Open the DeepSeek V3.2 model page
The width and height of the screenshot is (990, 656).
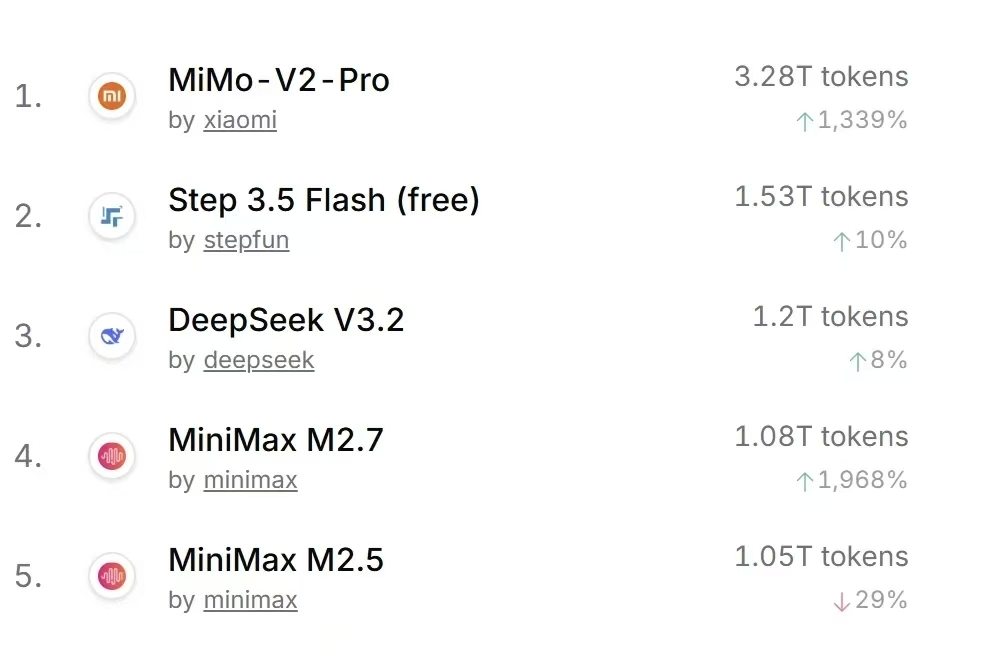point(286,320)
